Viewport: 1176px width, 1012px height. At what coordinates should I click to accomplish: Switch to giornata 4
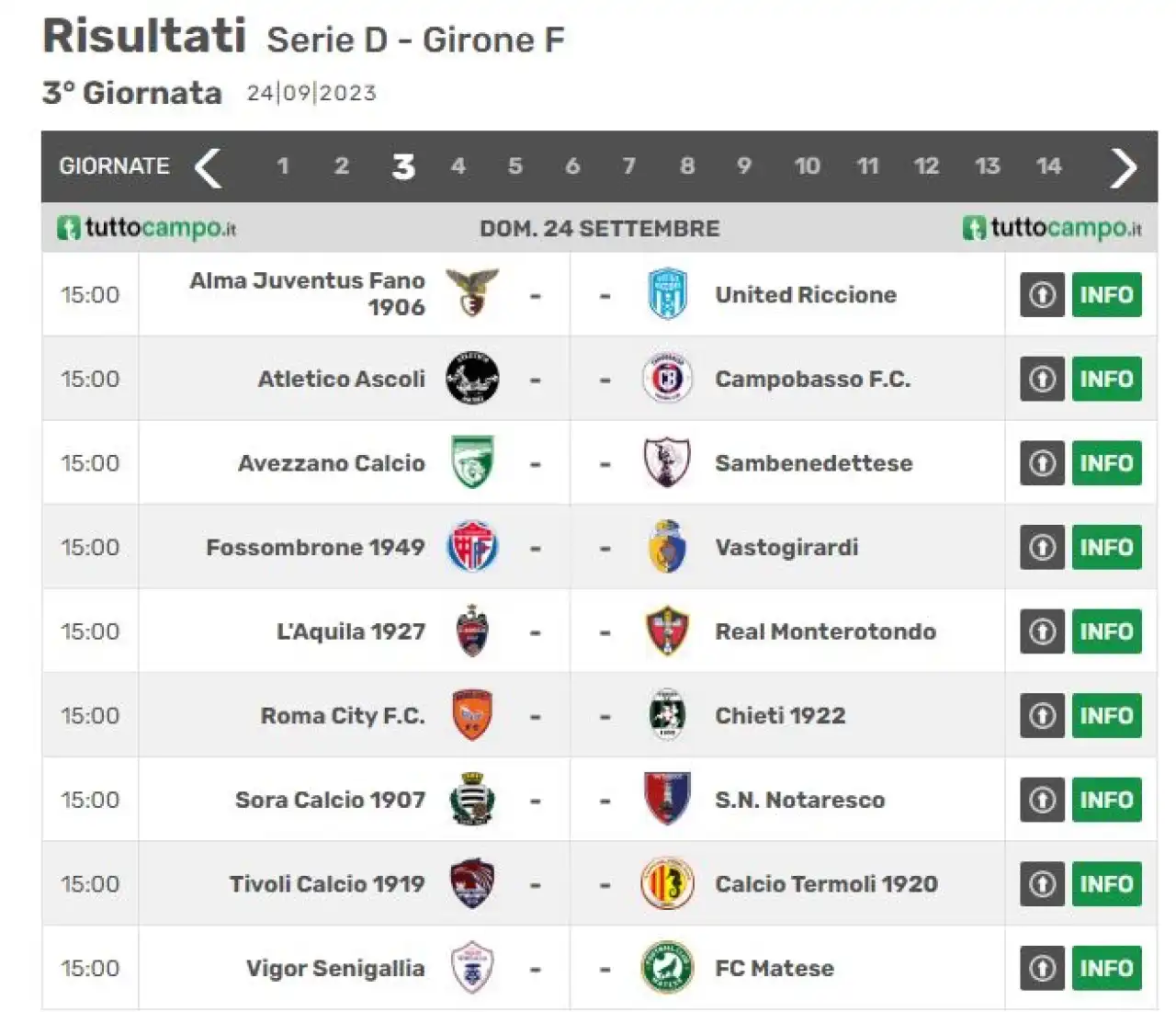(x=458, y=166)
